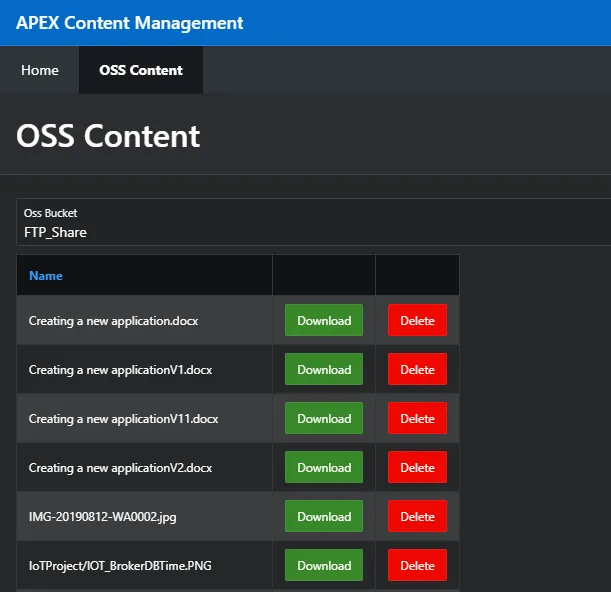Delete IMG-20190812-WA0002.jpg file
Screen dimensions: 611x592
(417, 516)
